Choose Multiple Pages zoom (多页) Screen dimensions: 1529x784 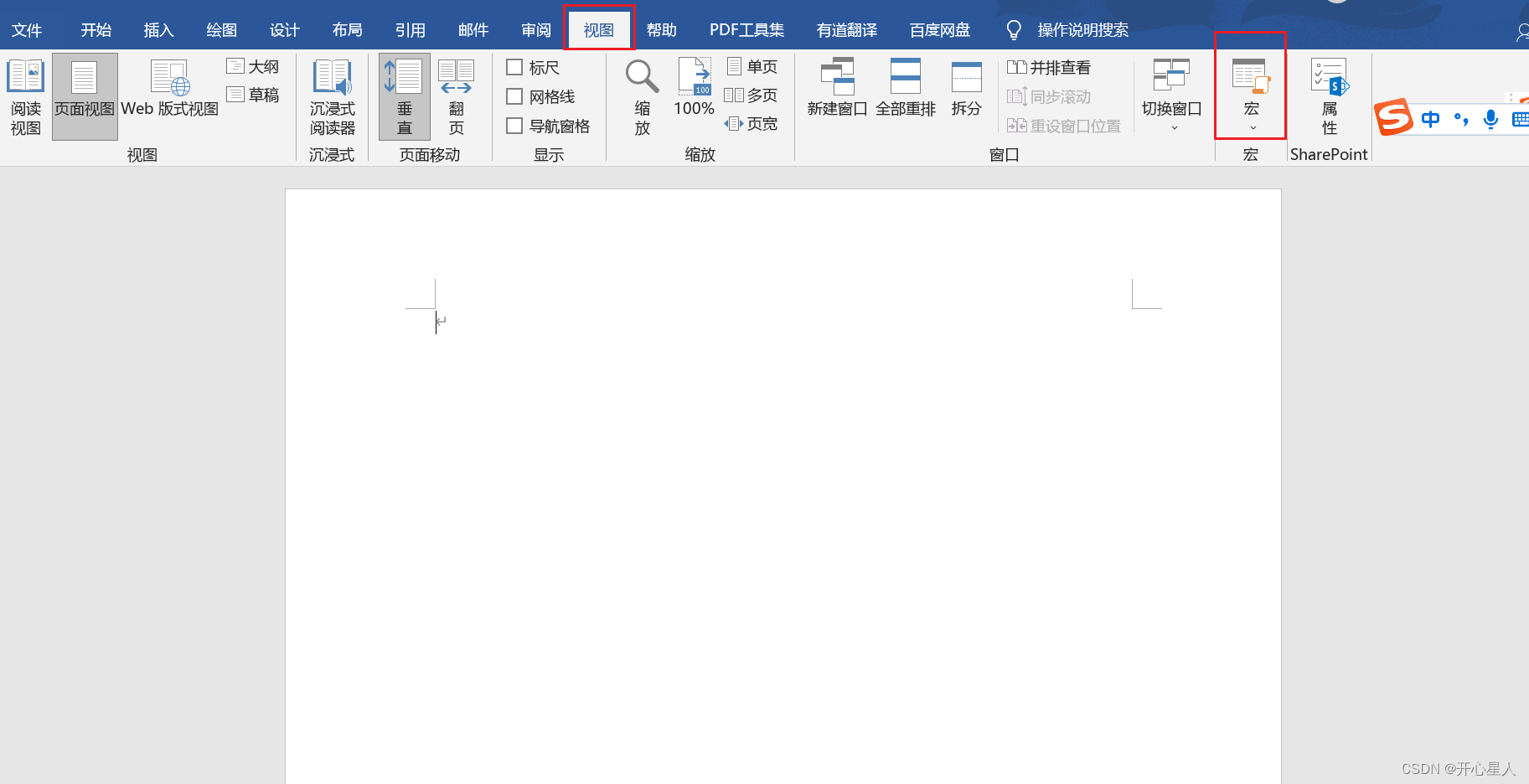coord(752,95)
